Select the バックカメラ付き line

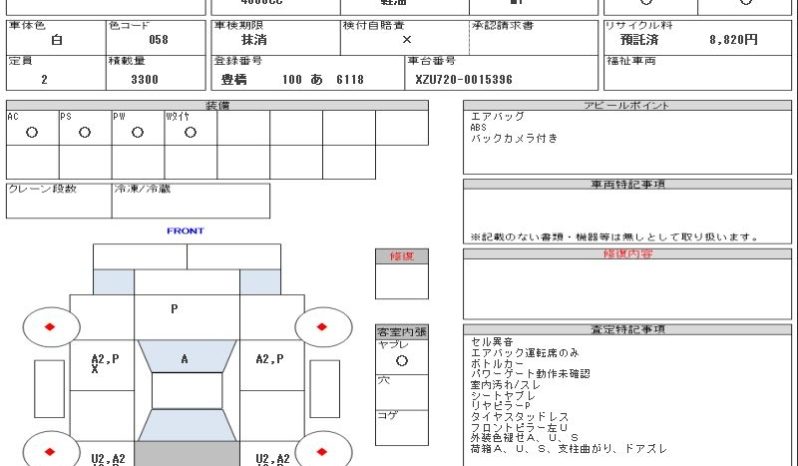click(x=515, y=138)
